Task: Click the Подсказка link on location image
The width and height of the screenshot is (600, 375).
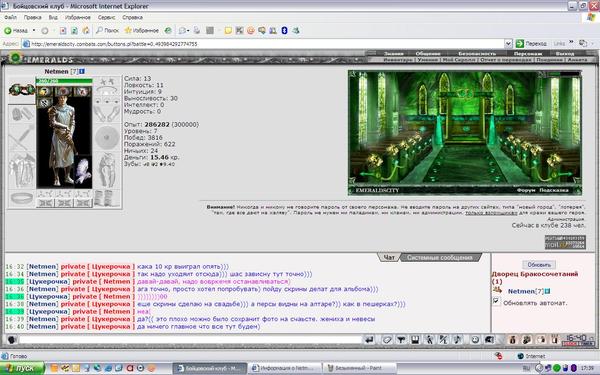Action: pyautogui.click(x=554, y=190)
